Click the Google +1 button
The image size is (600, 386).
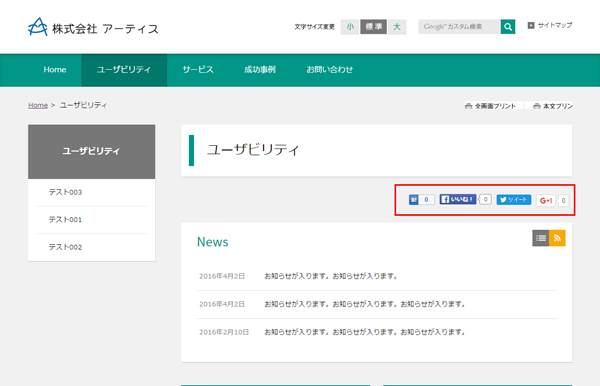pyautogui.click(x=546, y=200)
